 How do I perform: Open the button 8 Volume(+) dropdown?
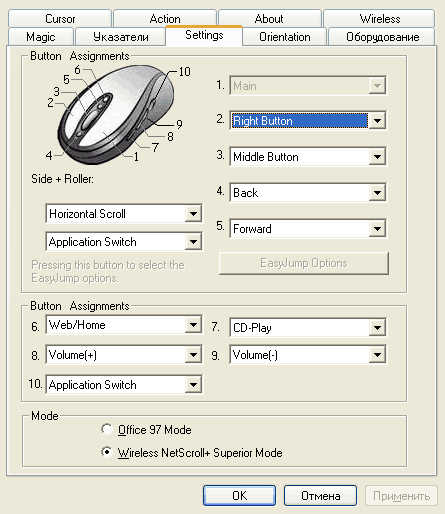(124, 355)
